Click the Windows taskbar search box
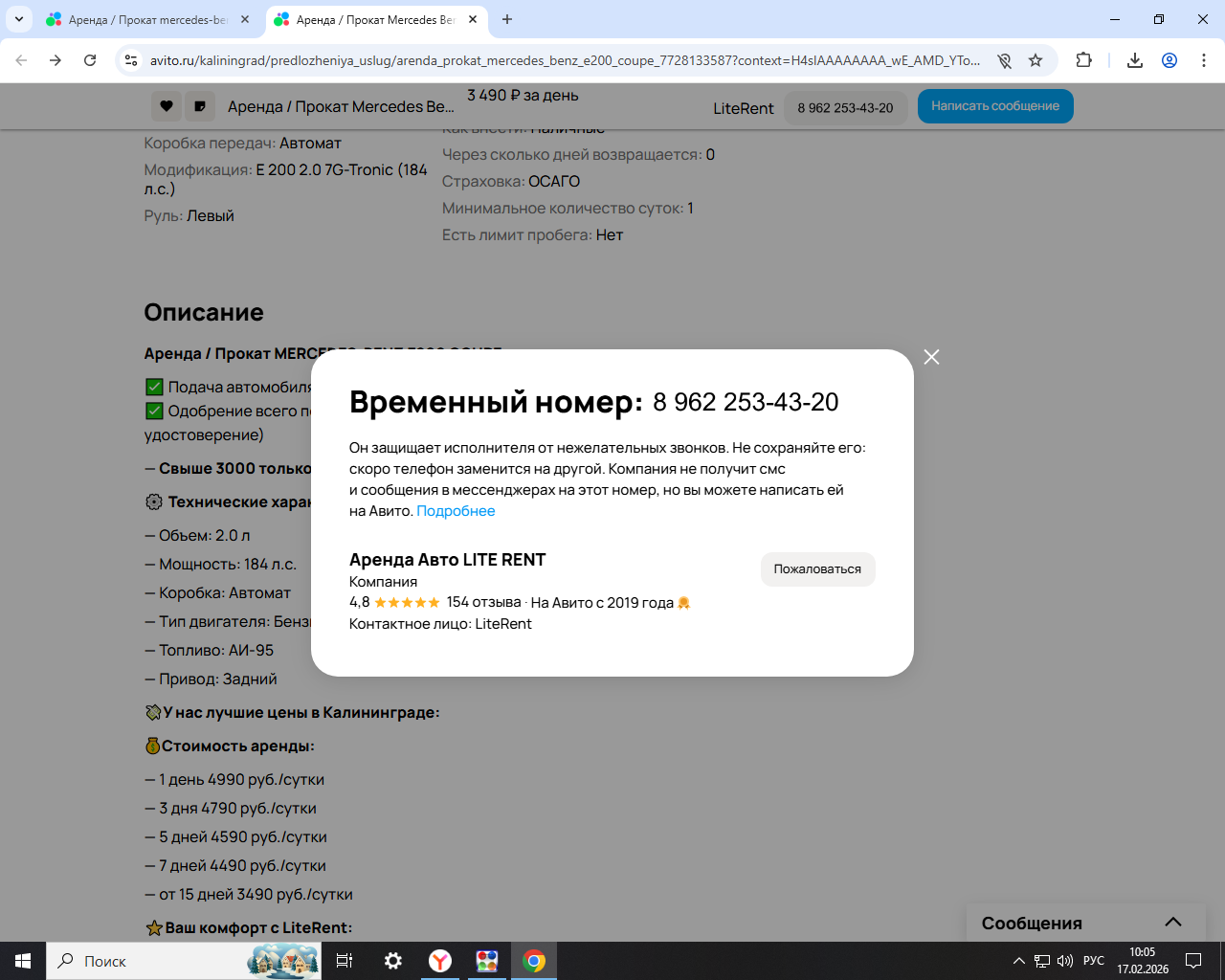The image size is (1225, 980). pos(184,961)
